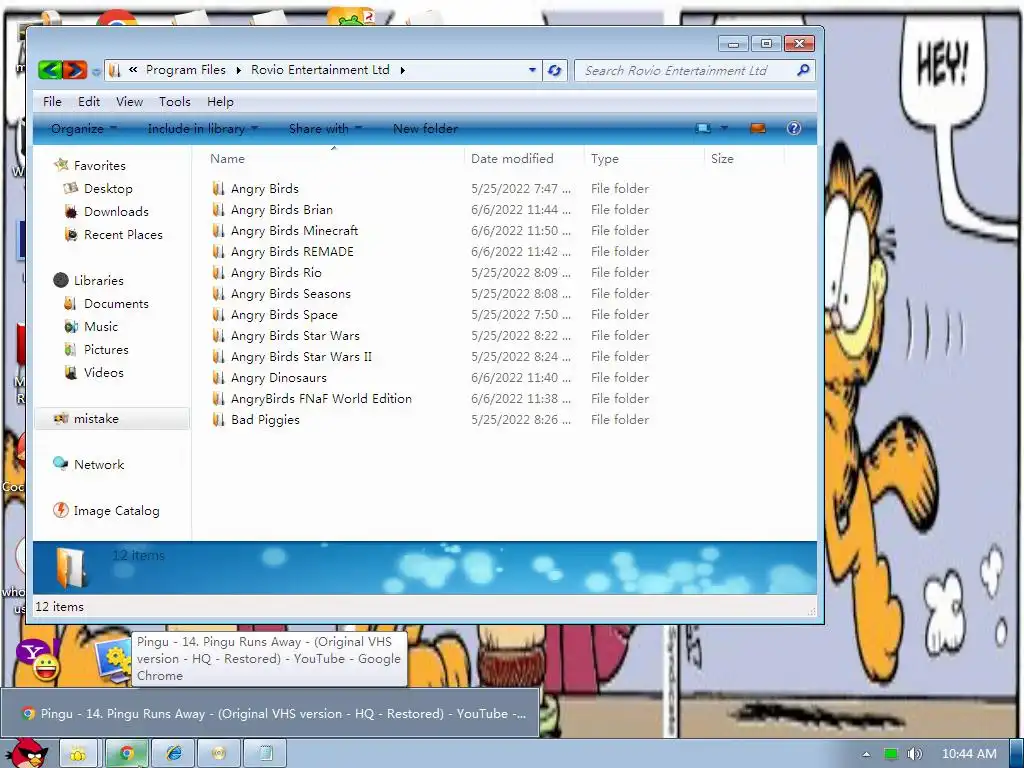Open the Videos library
1024x768 pixels.
point(103,372)
